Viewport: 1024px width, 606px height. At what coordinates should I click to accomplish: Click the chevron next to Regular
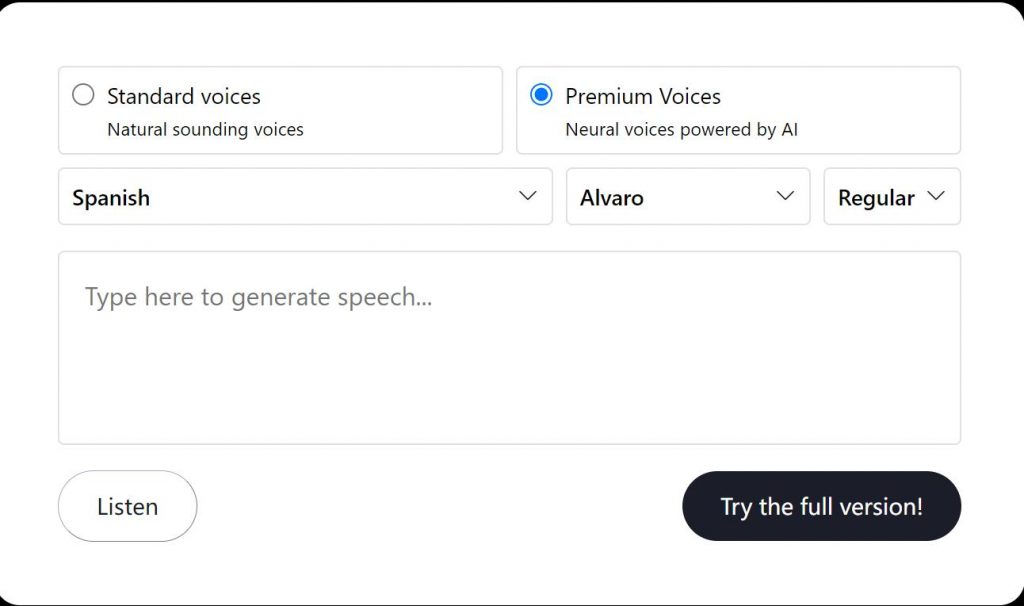coord(938,197)
